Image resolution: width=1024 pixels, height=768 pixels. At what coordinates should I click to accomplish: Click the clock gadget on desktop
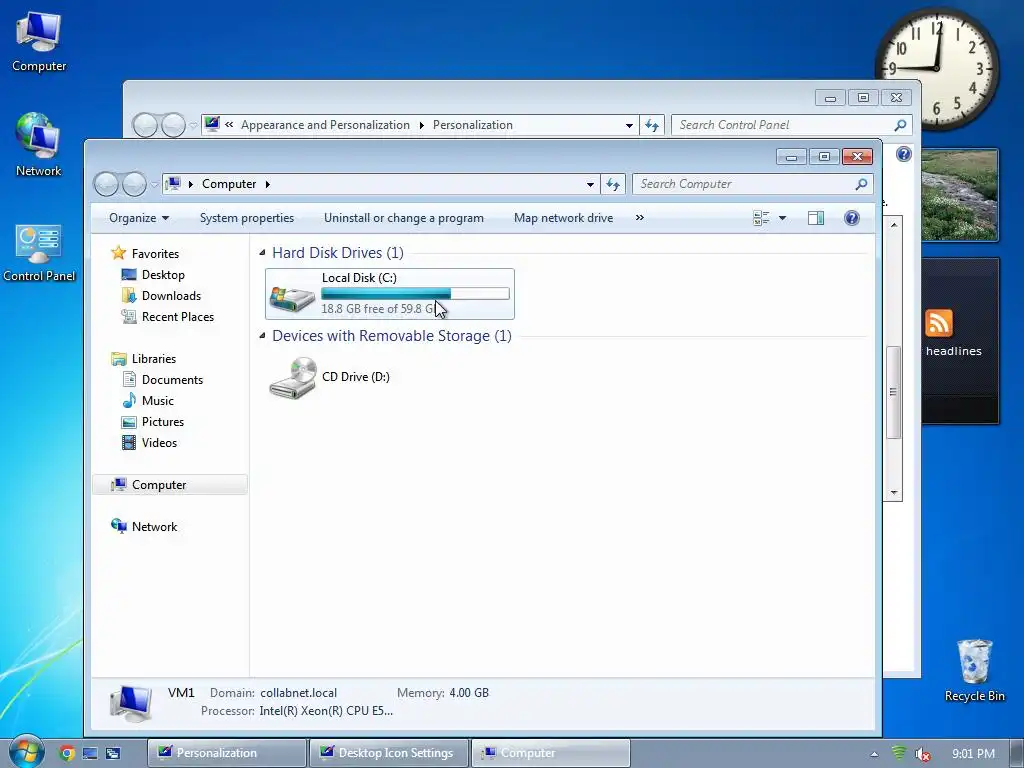pyautogui.click(x=936, y=69)
